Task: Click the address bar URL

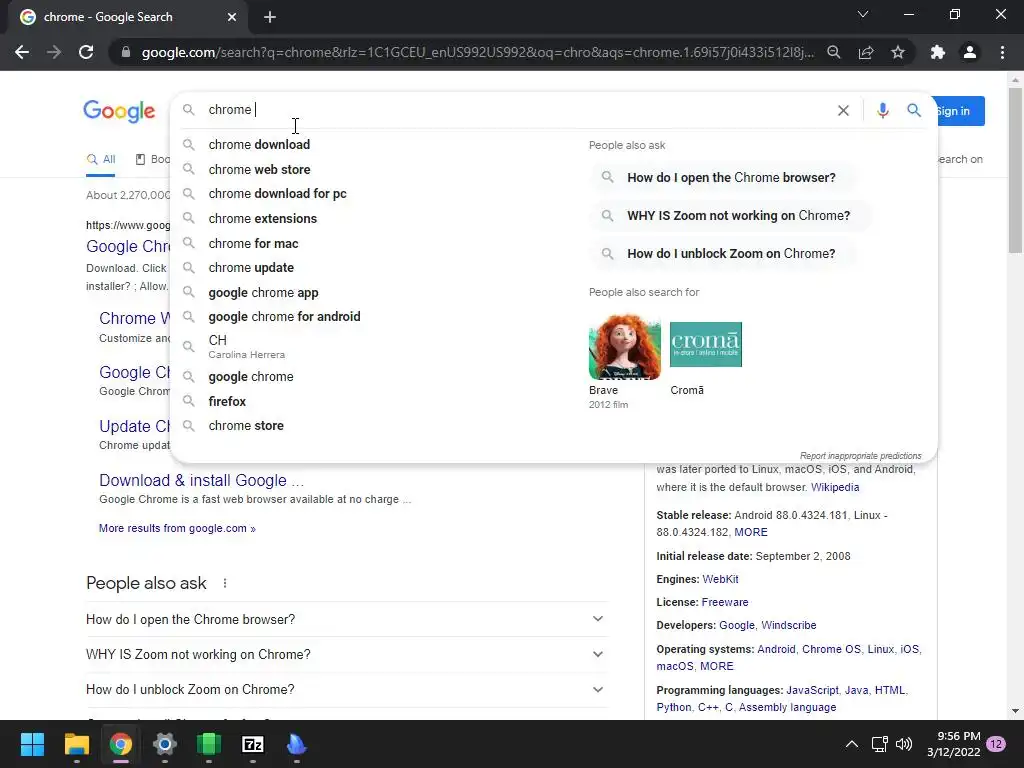Action: point(477,52)
